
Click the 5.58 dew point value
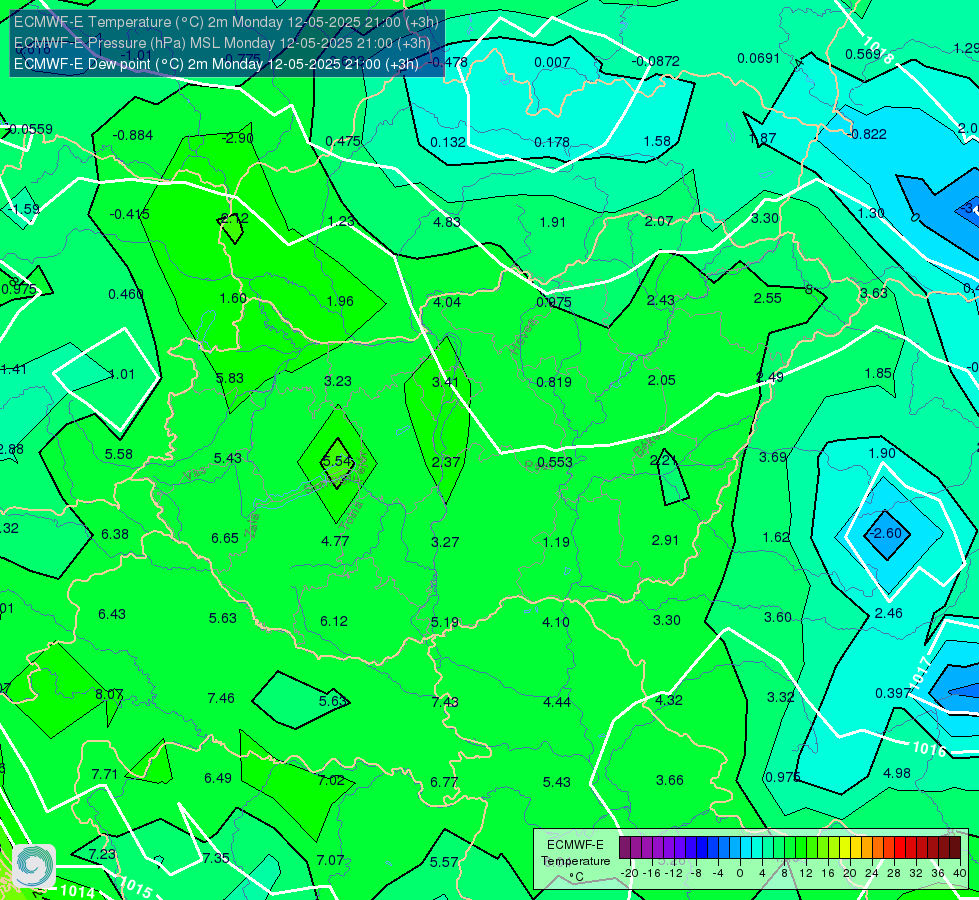coord(119,454)
